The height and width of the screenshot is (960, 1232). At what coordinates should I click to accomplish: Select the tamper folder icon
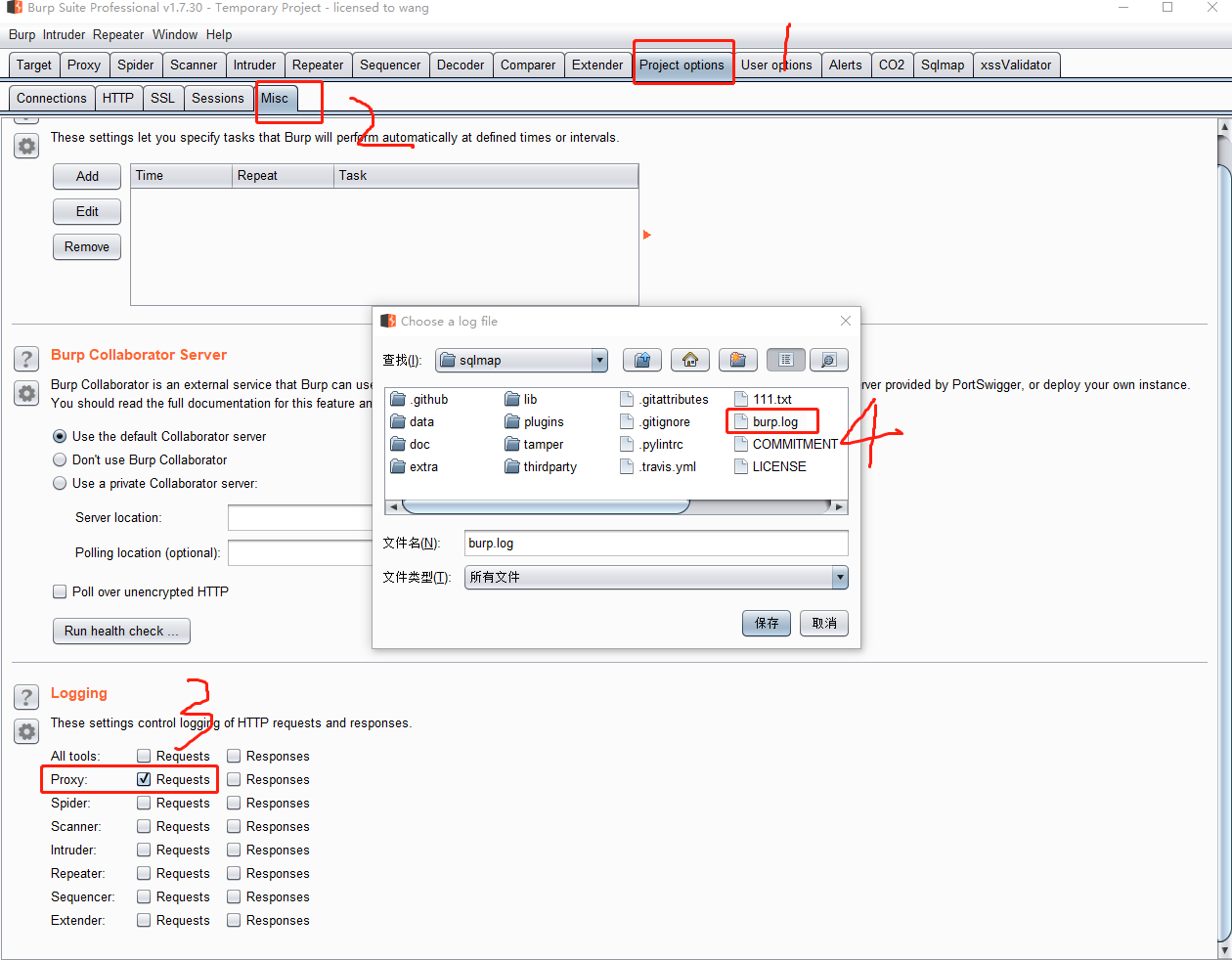click(x=512, y=444)
